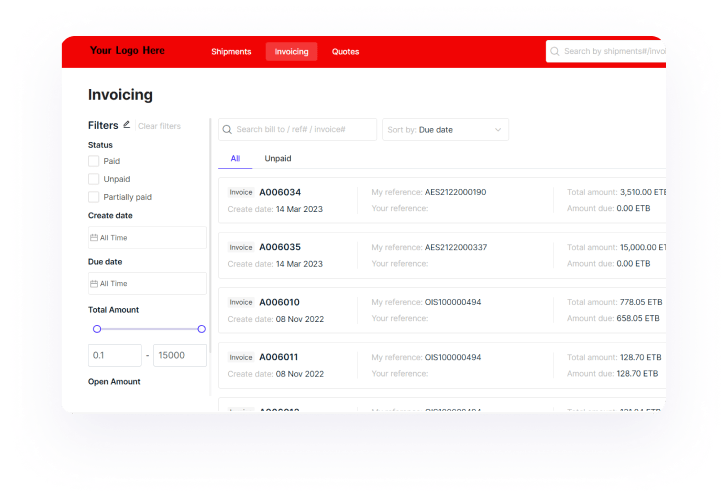Click the Invoice badge on A006010

(241, 302)
